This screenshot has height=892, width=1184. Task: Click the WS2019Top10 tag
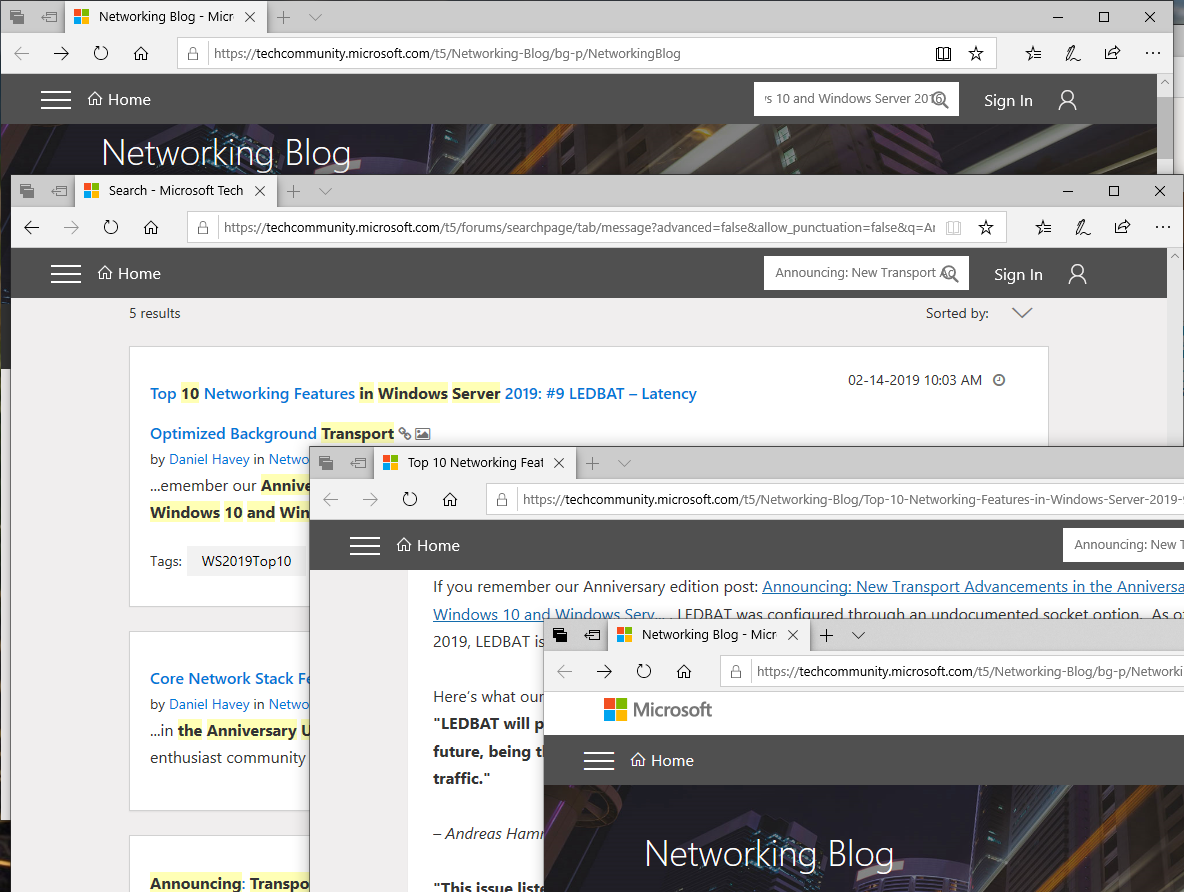click(x=245, y=561)
